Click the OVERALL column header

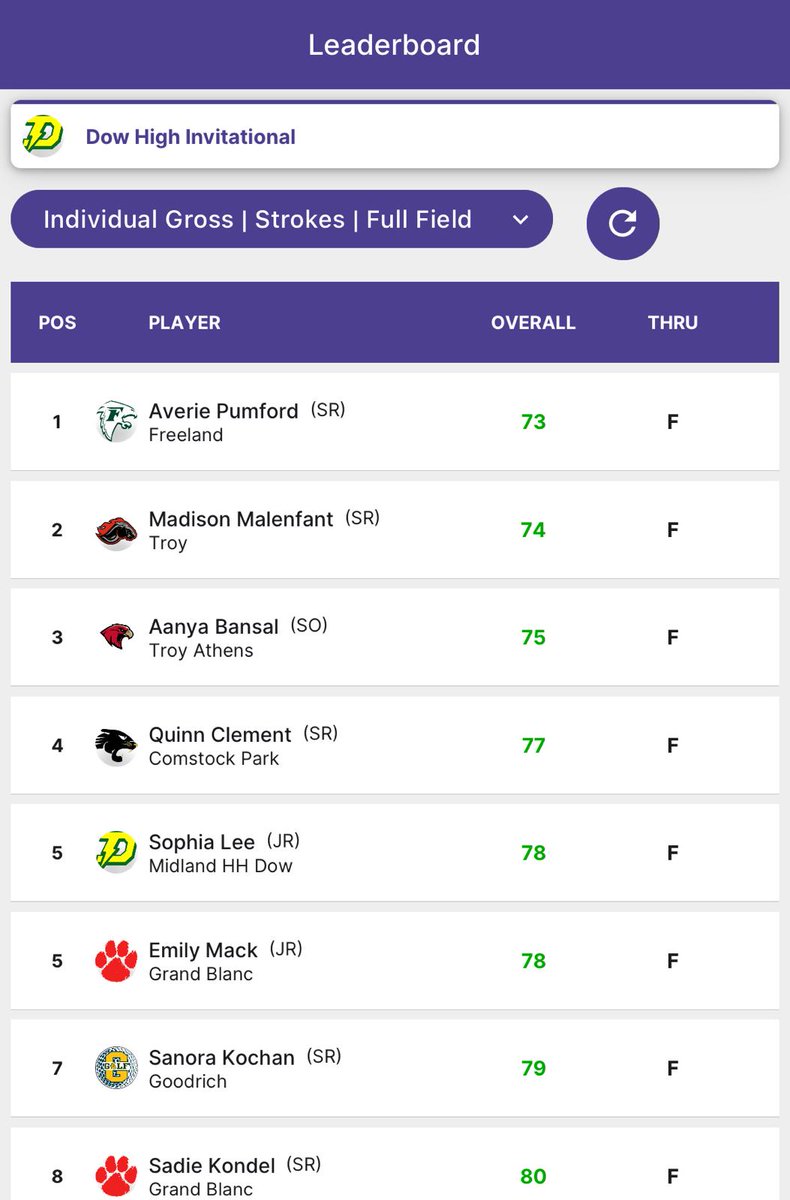coord(533,322)
